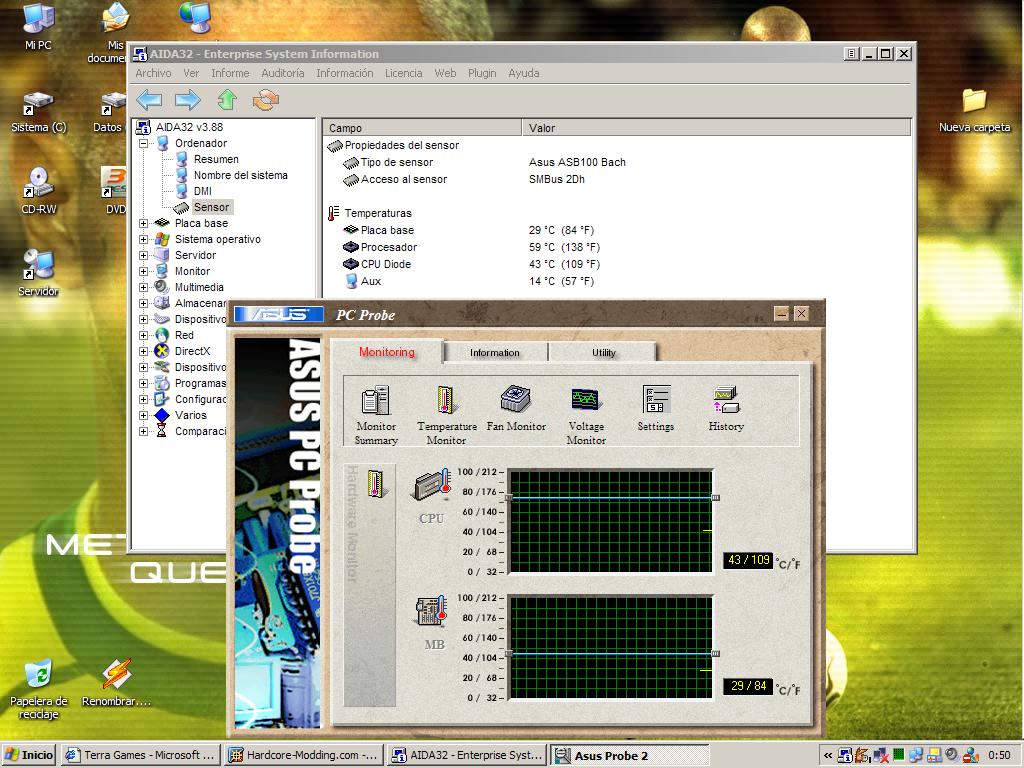Expand the Monitor tree node
Screen dimensions: 1024x768
pyautogui.click(x=144, y=271)
